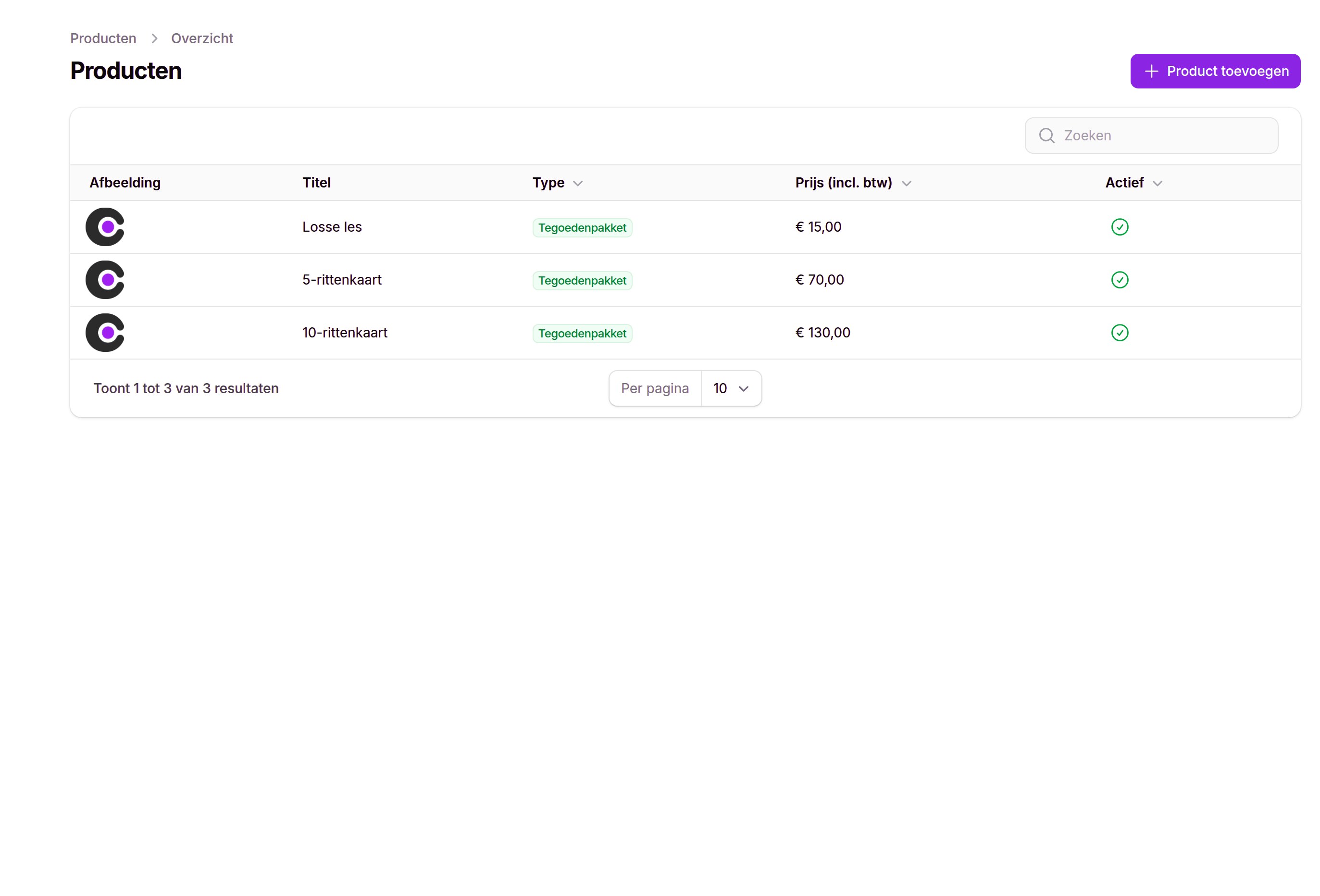Click the 10-rittenkaart product image
The height and width of the screenshot is (896, 1320).
tap(105, 333)
